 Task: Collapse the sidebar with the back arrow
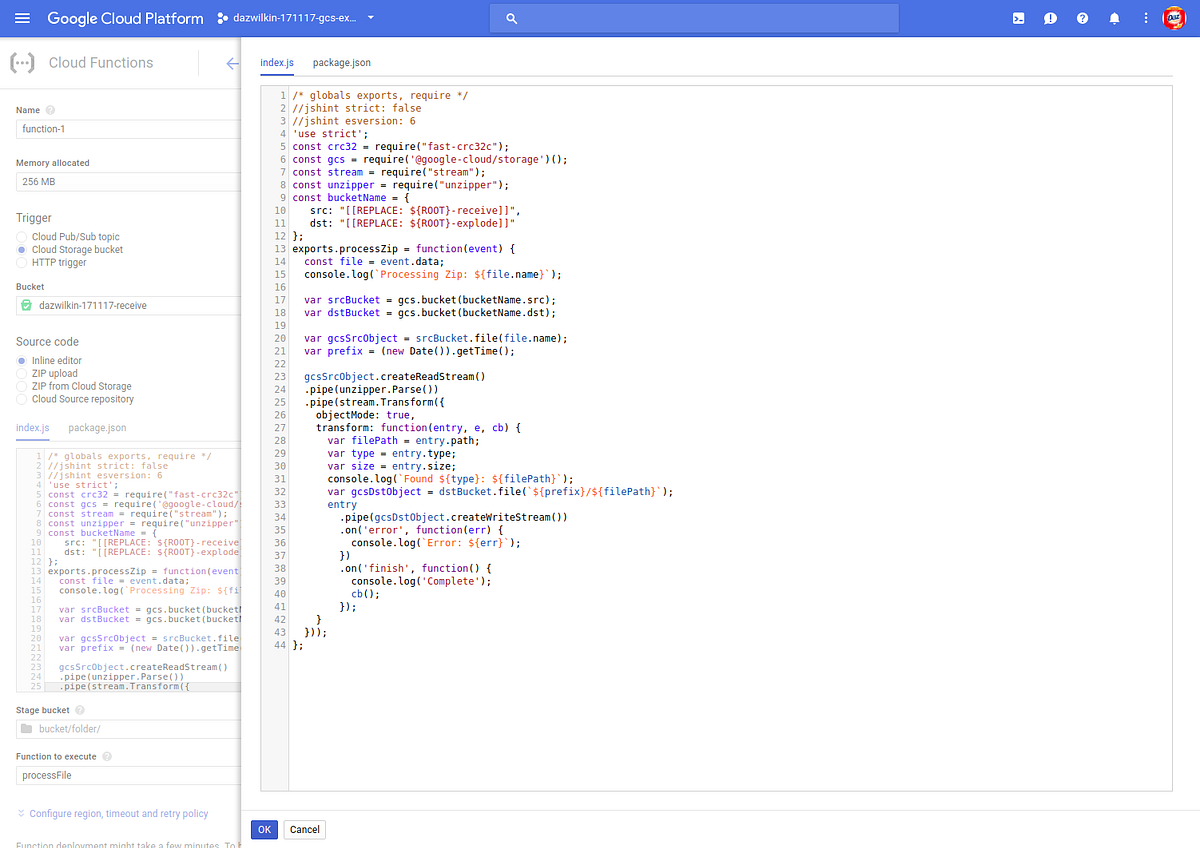pyautogui.click(x=232, y=63)
